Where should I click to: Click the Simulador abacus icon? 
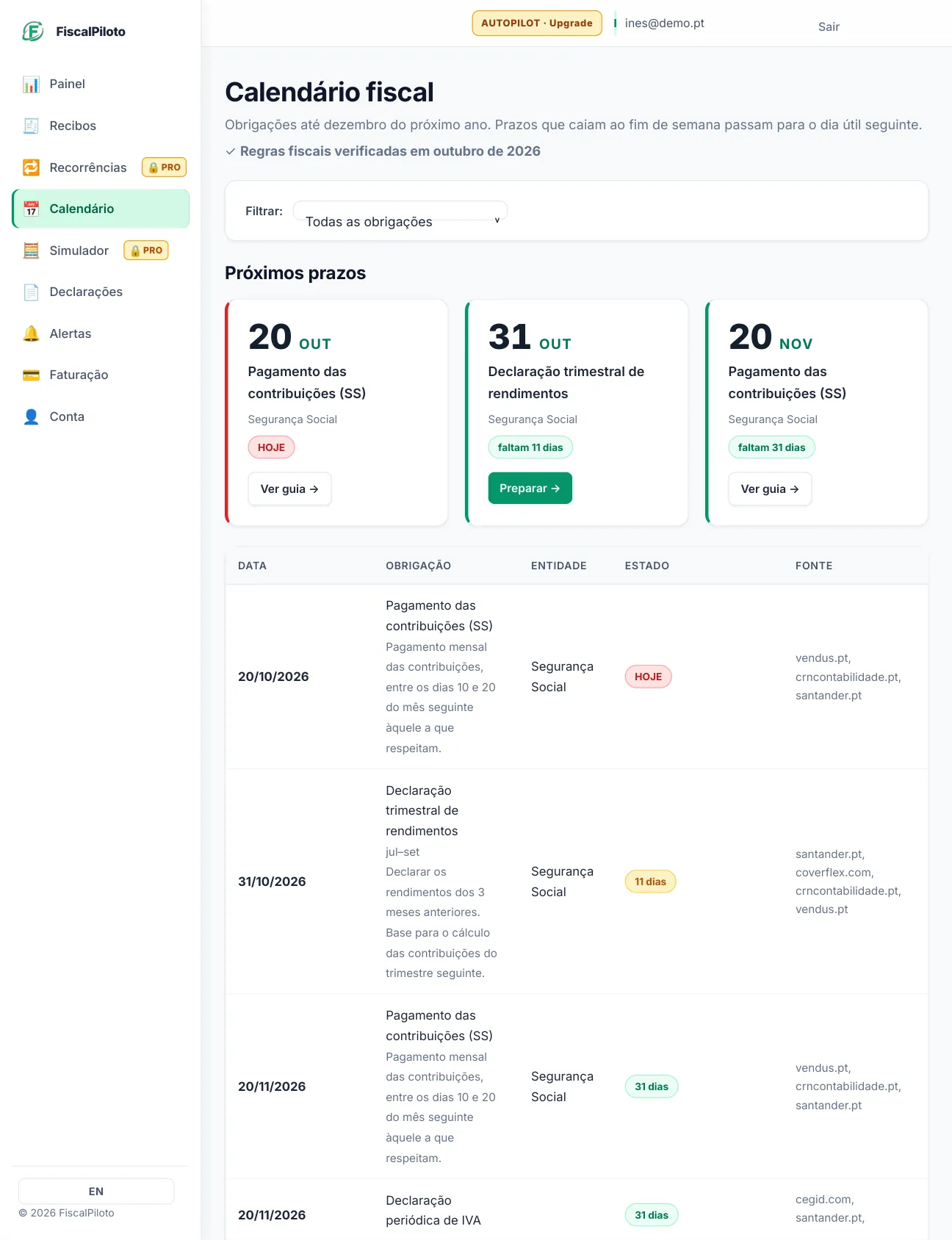click(x=31, y=250)
